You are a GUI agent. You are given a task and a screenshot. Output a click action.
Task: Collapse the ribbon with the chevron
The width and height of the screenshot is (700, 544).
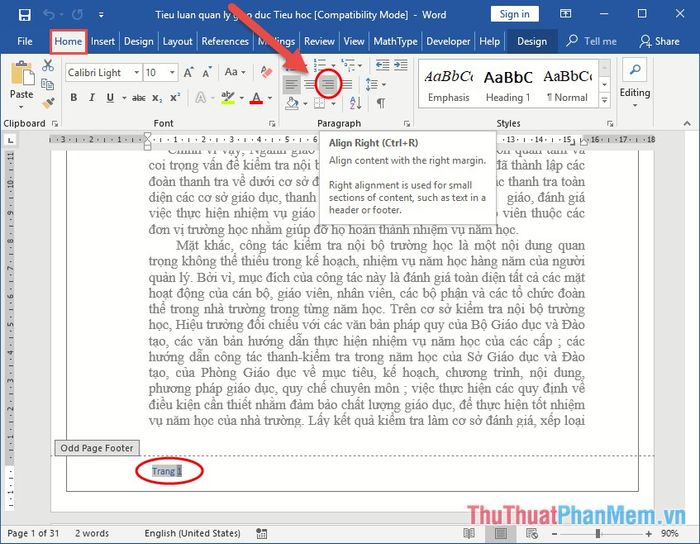tap(687, 124)
